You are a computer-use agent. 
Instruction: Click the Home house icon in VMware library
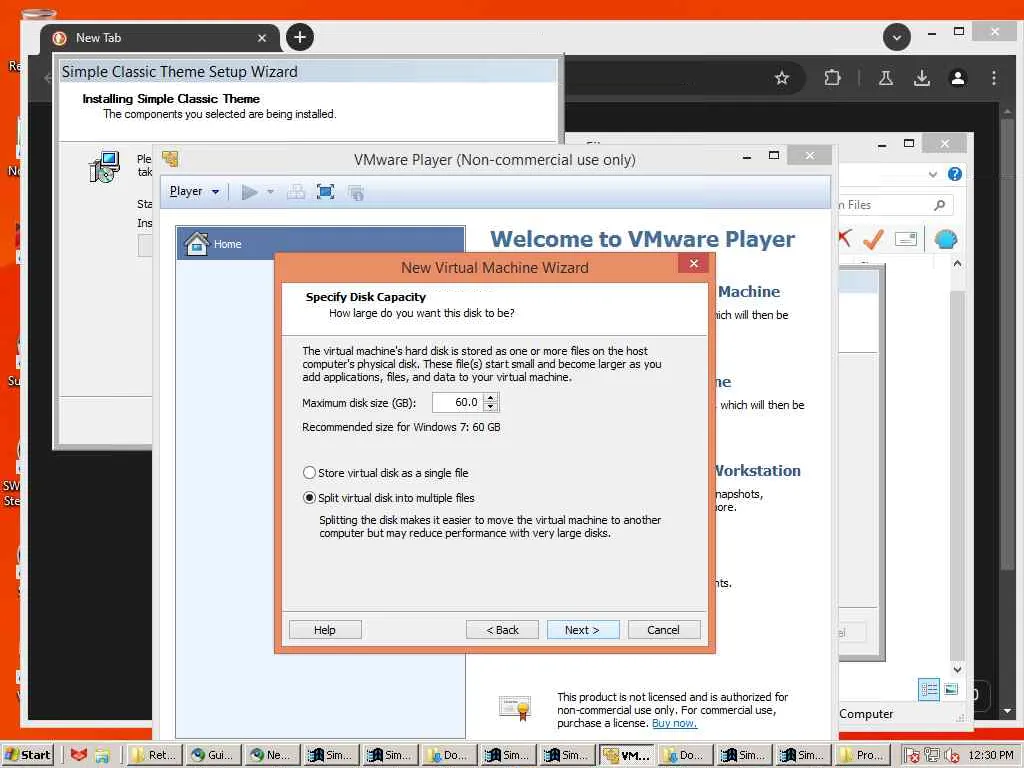click(x=197, y=244)
